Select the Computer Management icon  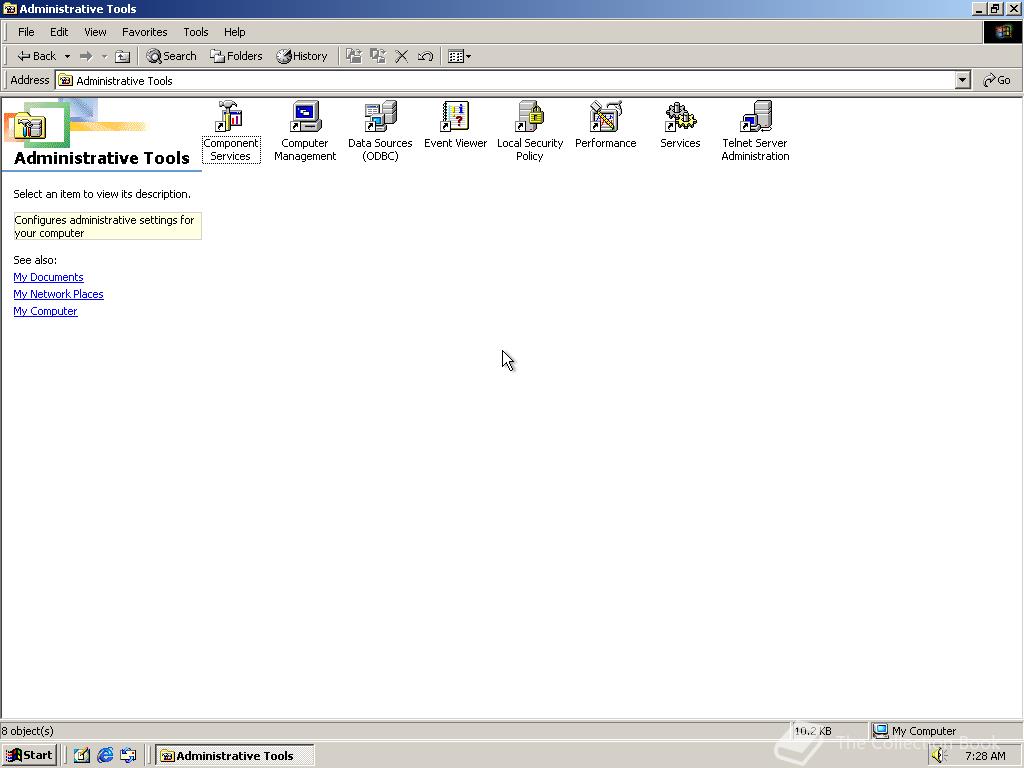tap(305, 117)
